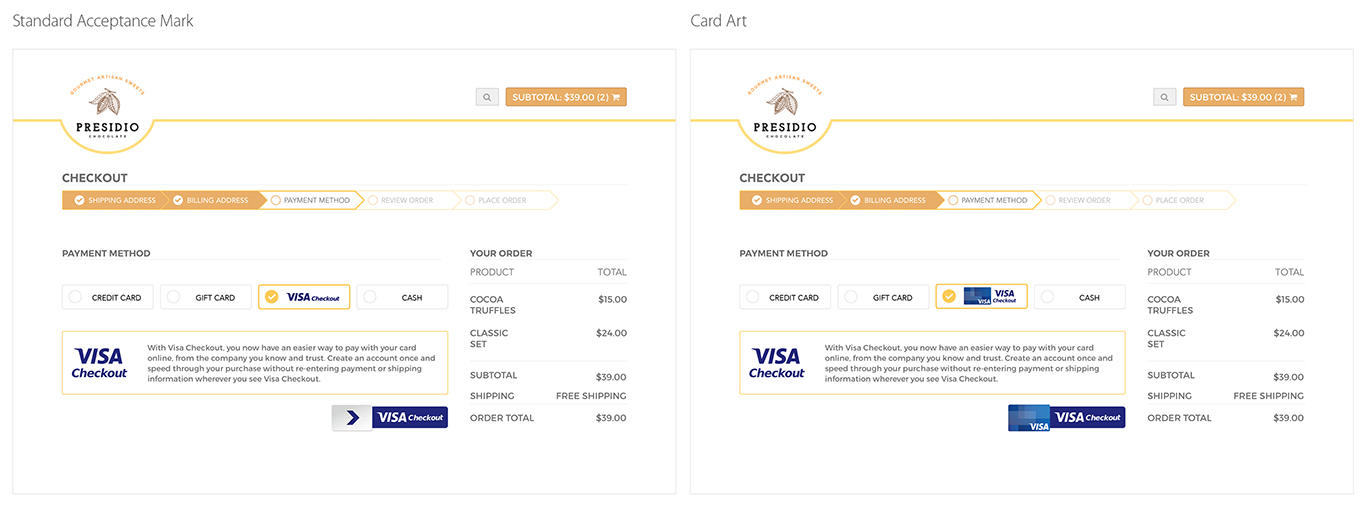The height and width of the screenshot is (513, 1366).
Task: Click the Visa Checkout button with card art
Action: (x=1067, y=417)
